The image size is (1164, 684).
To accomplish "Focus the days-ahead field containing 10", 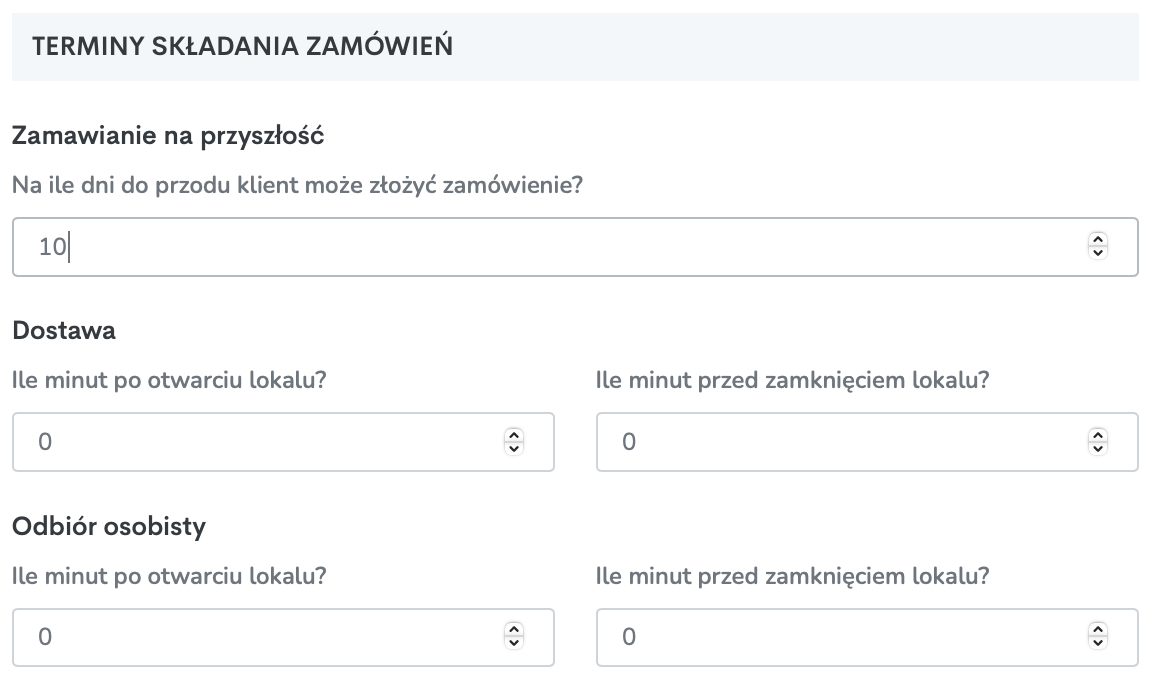I will coord(575,247).
